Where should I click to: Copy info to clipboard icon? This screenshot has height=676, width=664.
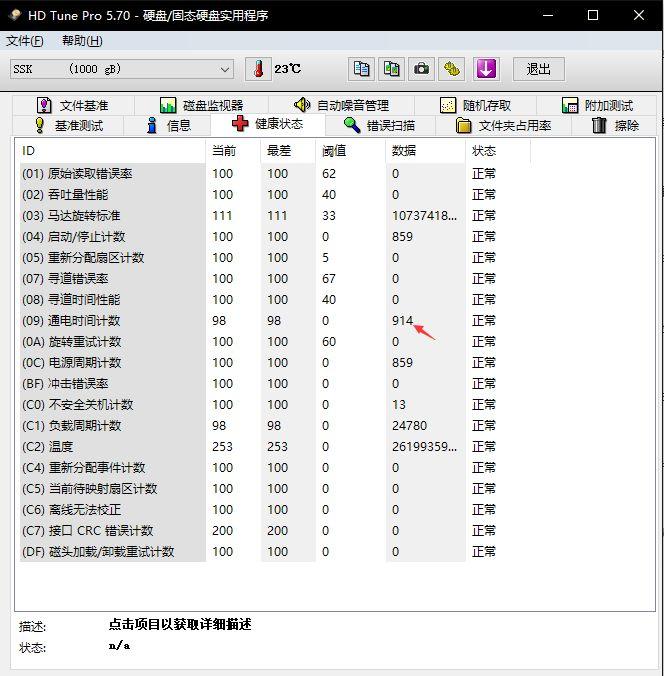coord(361,69)
